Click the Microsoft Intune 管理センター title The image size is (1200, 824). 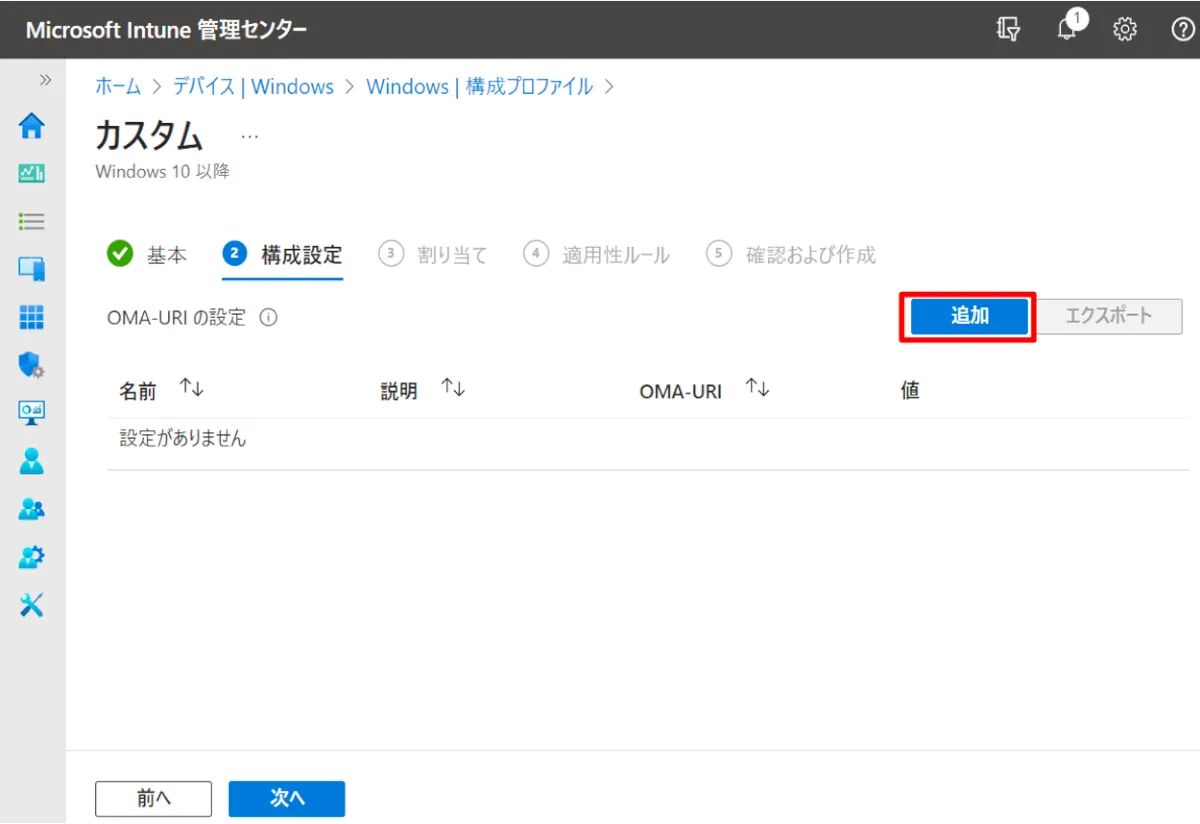tap(166, 30)
